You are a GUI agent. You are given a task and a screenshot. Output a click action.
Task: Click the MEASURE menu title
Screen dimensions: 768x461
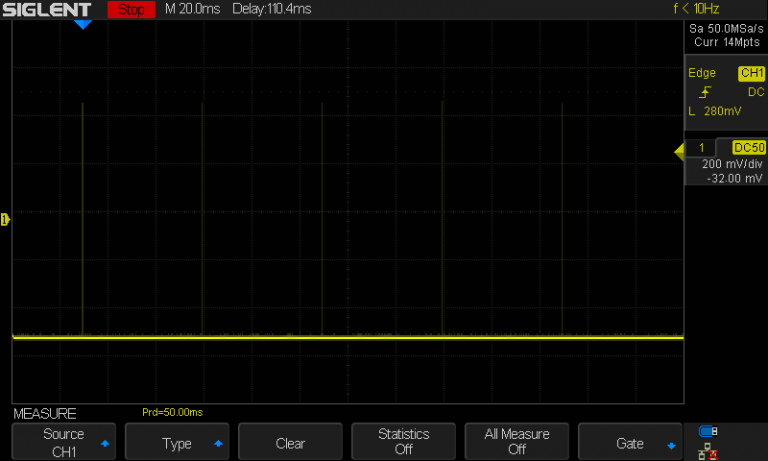[44, 413]
